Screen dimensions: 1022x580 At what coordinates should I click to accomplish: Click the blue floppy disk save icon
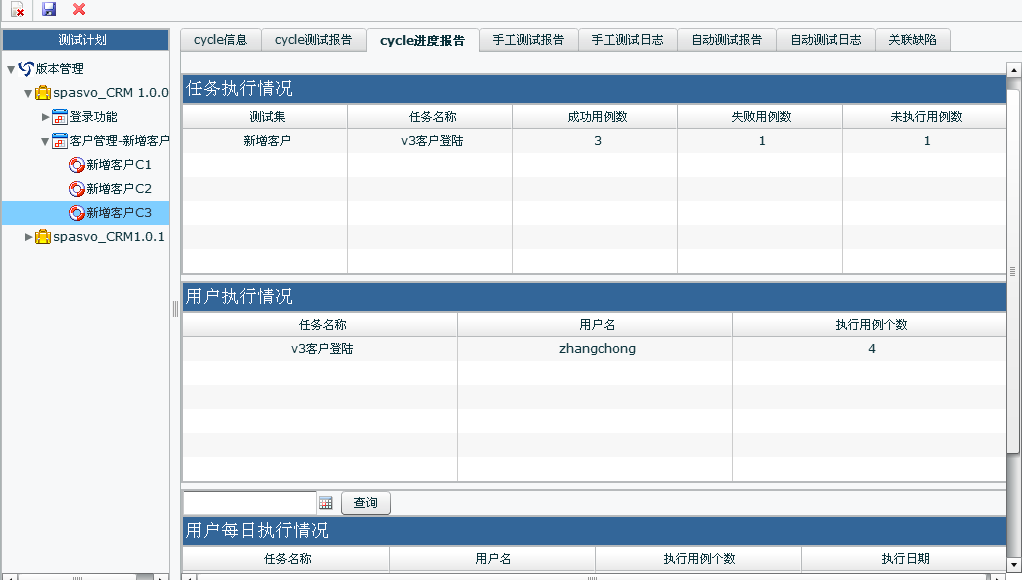point(49,9)
